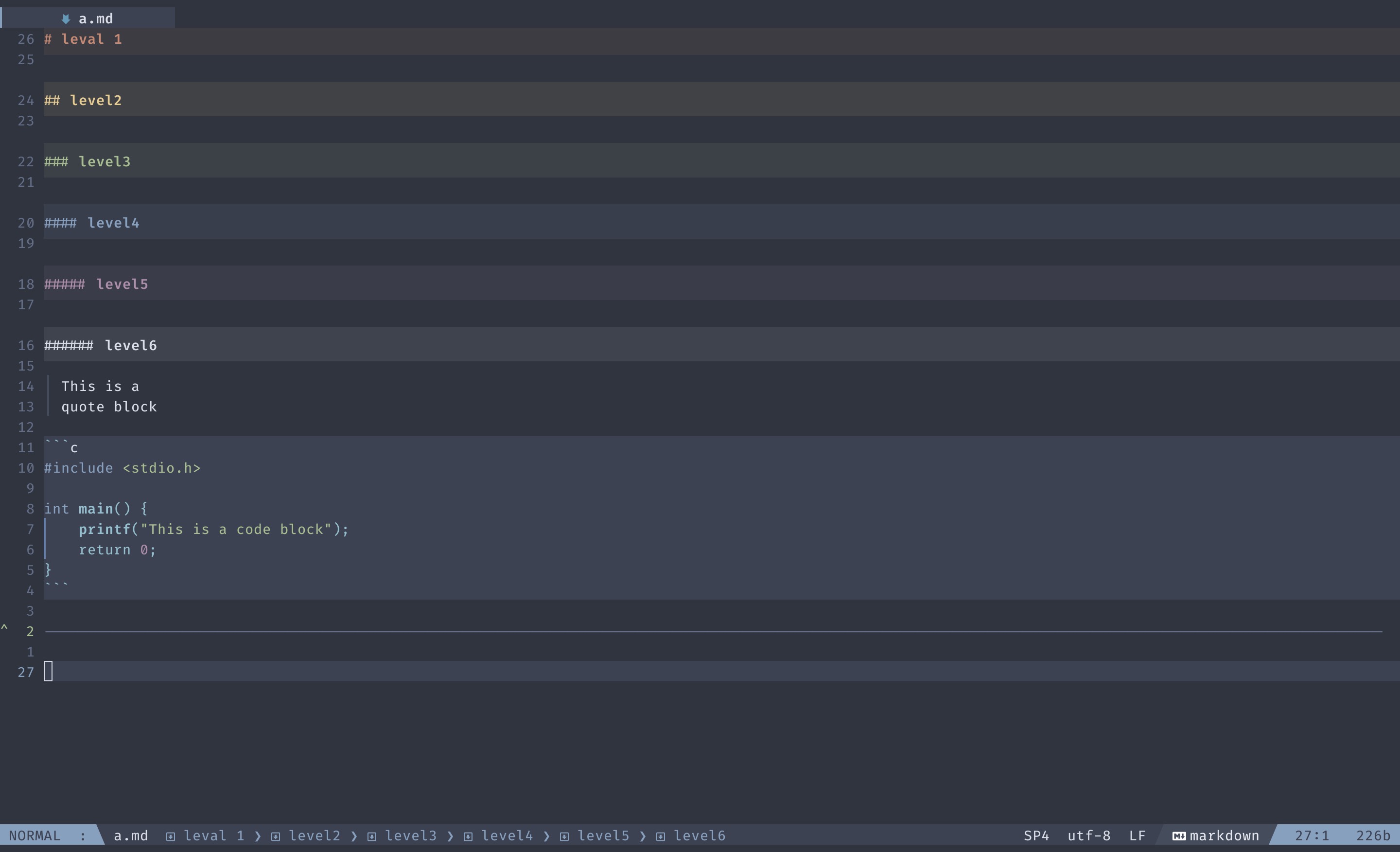The height and width of the screenshot is (852, 1400).
Task: Click heading icon before 'level2' breadcrumb
Action: 276,836
